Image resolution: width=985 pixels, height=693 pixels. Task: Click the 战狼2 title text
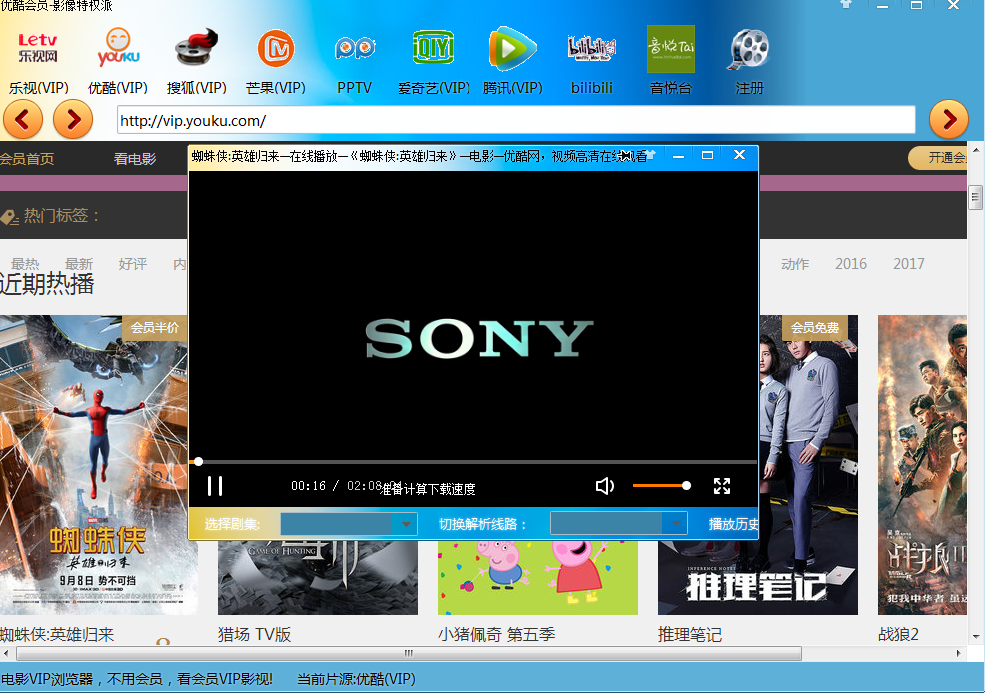point(898,635)
